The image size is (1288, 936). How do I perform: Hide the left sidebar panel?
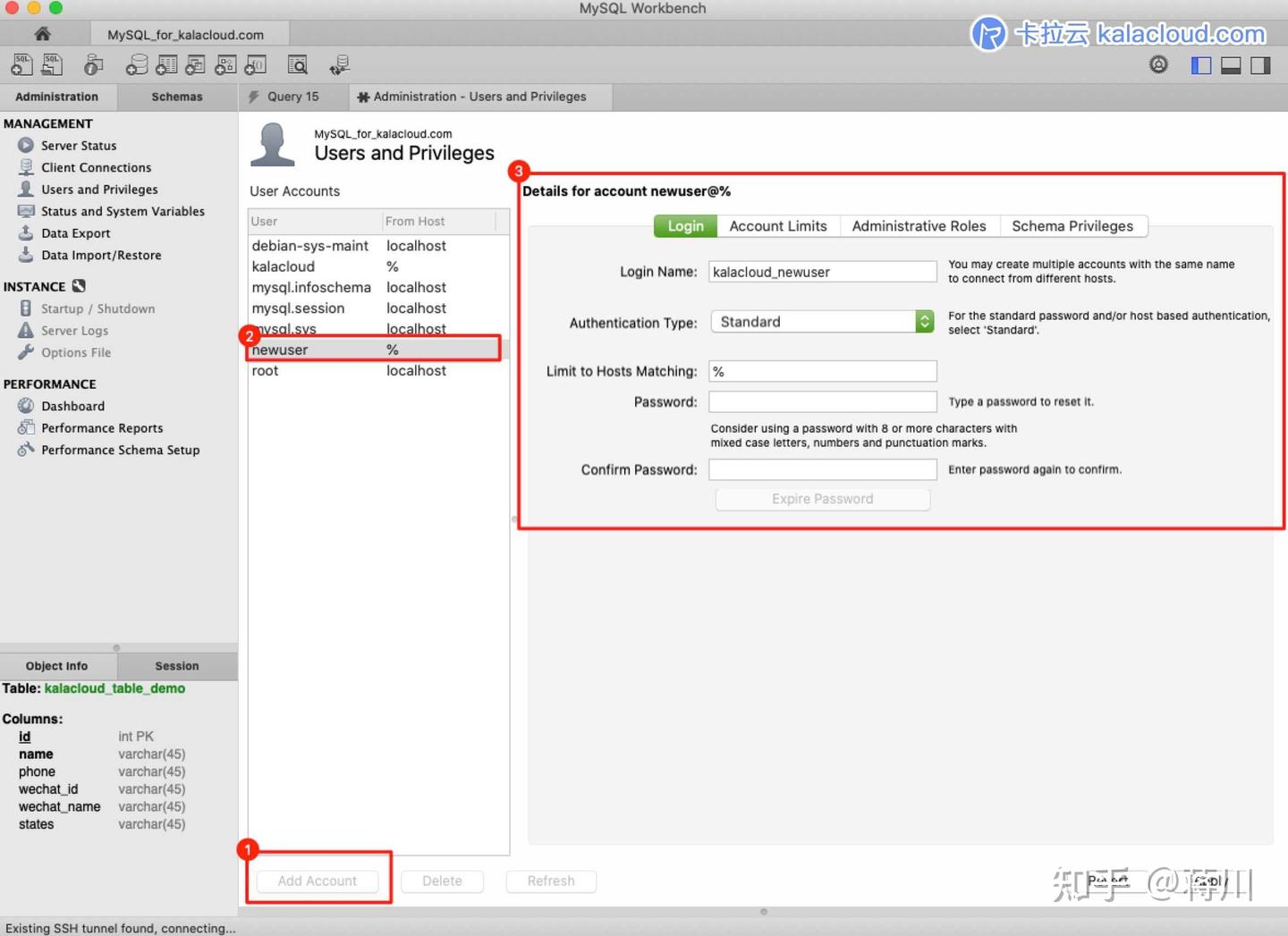coord(1200,65)
